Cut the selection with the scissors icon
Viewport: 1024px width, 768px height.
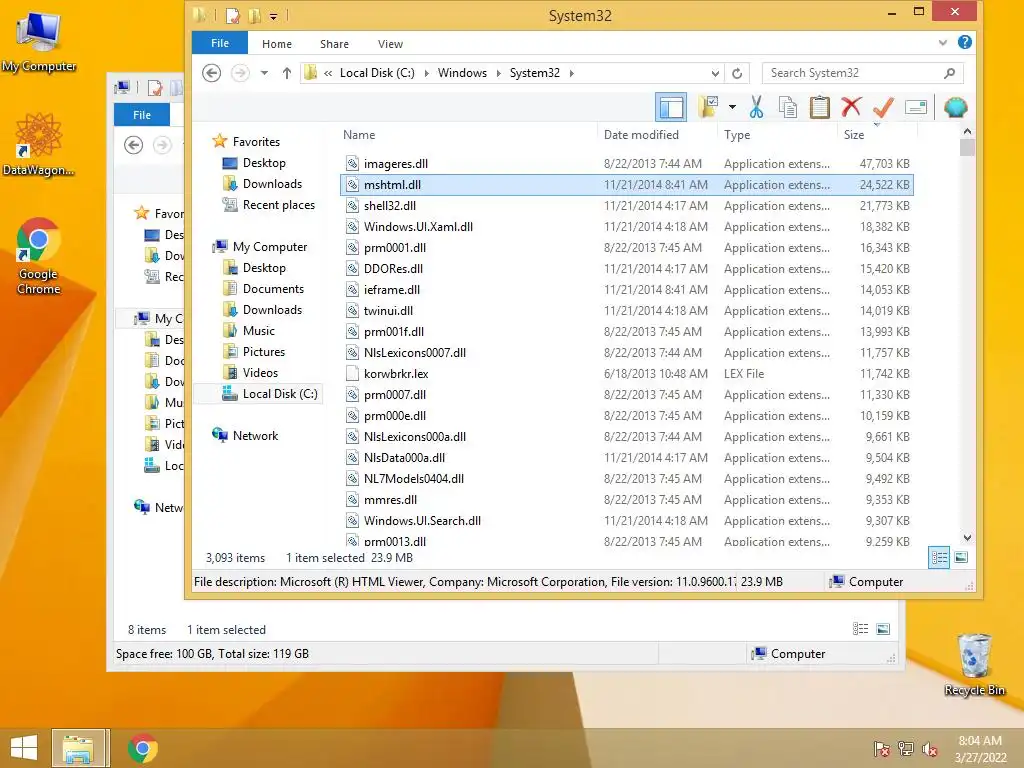(756, 107)
